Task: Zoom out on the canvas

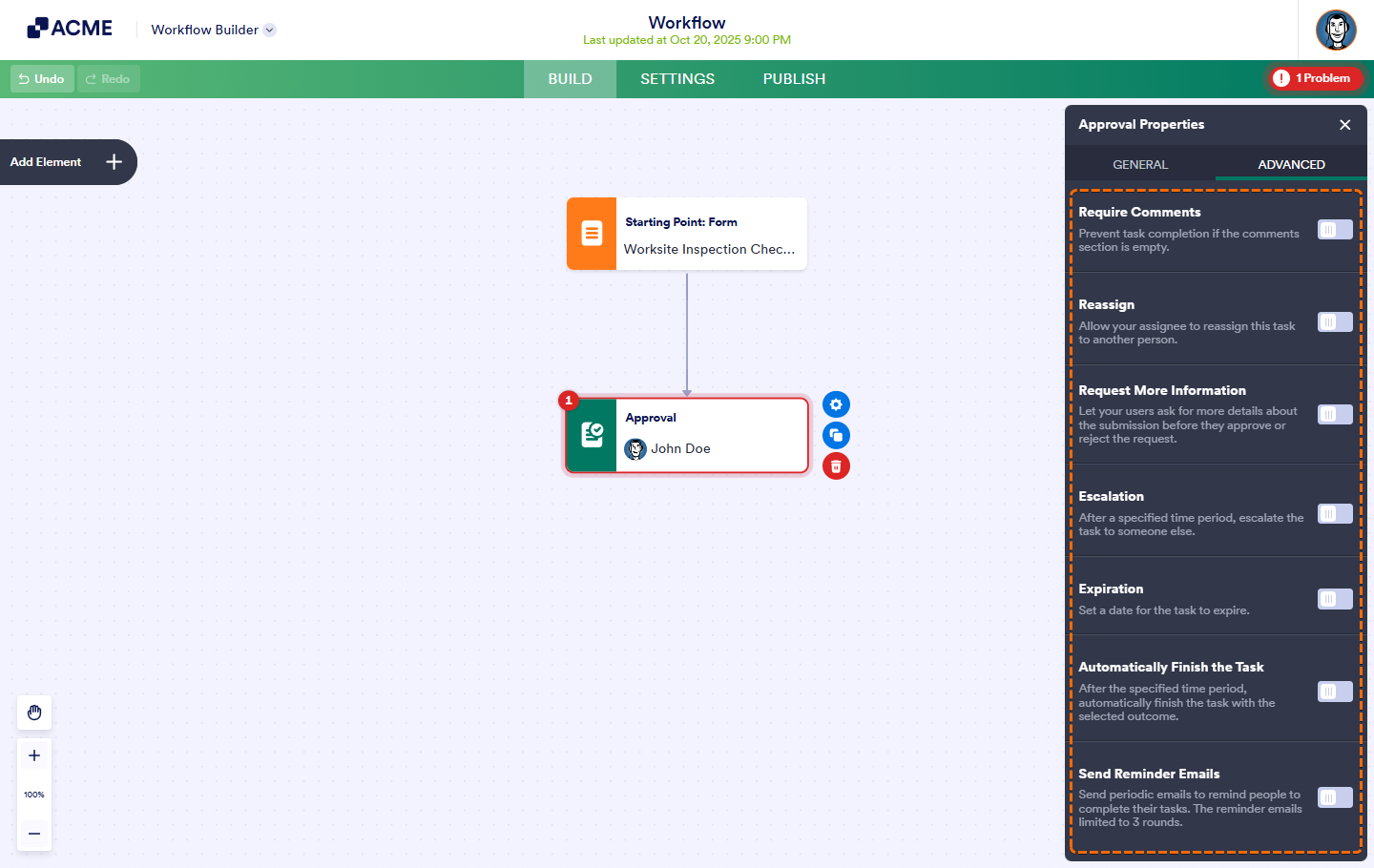Action: (34, 834)
